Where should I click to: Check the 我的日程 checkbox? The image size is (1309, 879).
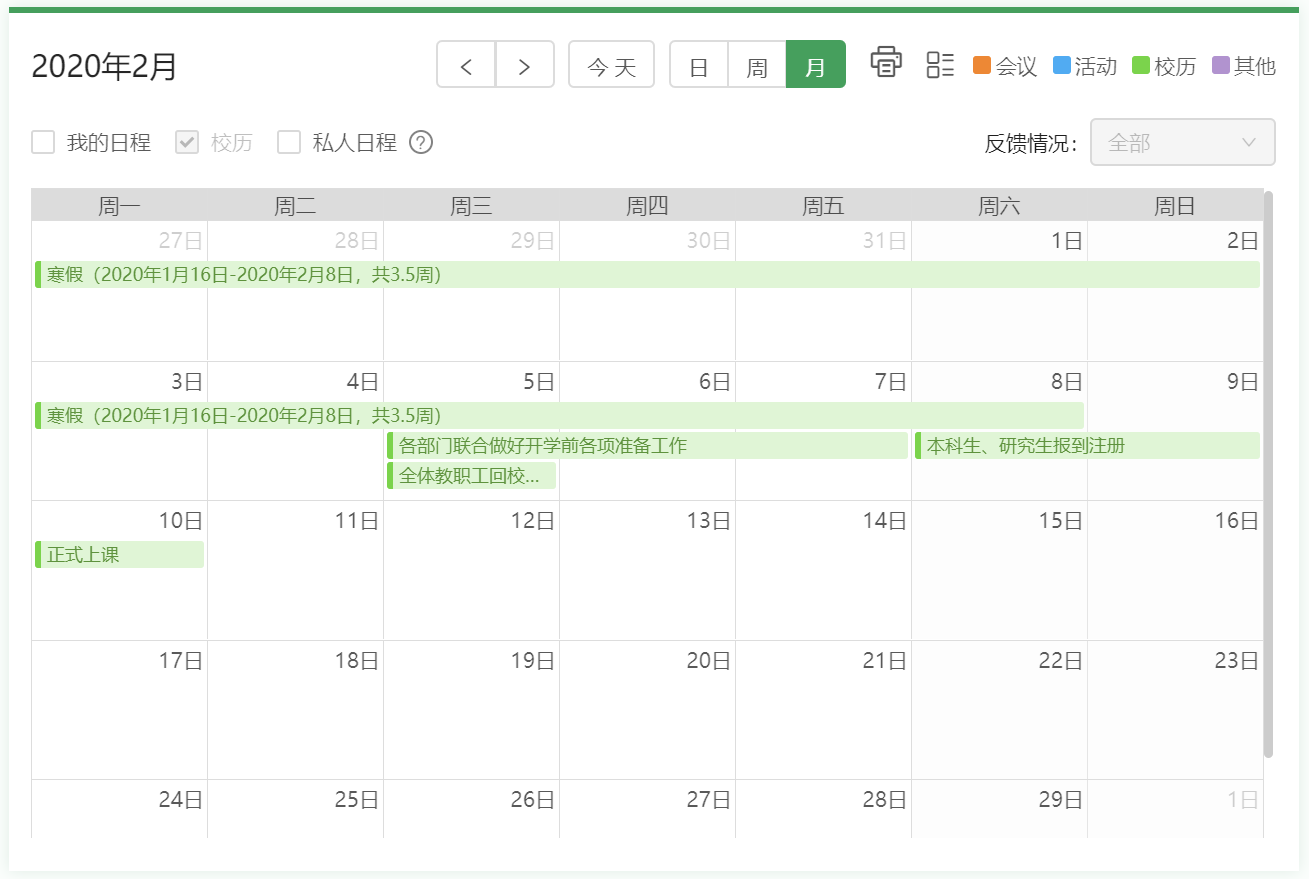point(43,142)
